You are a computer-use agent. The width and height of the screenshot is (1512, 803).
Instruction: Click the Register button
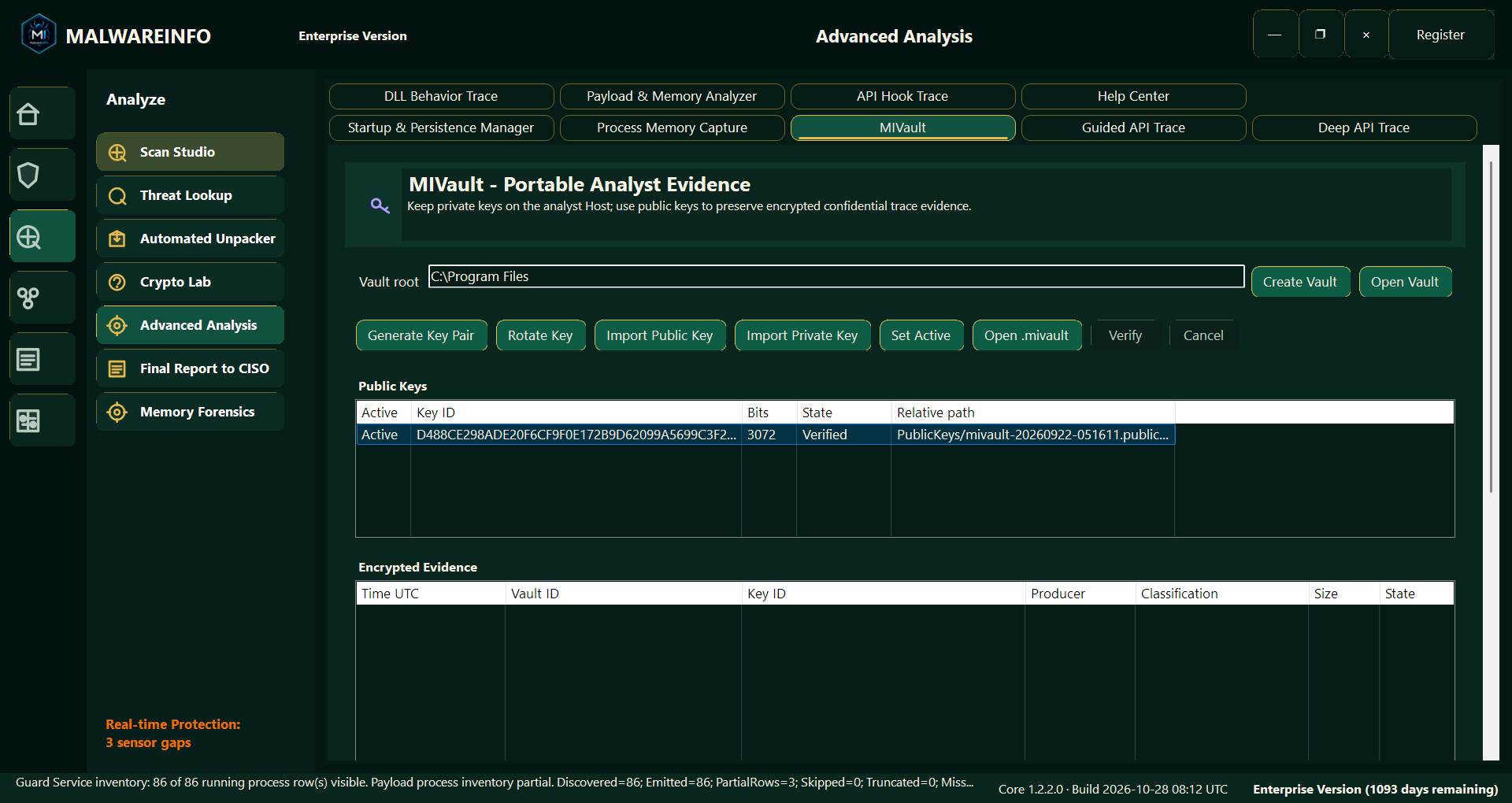1440,35
